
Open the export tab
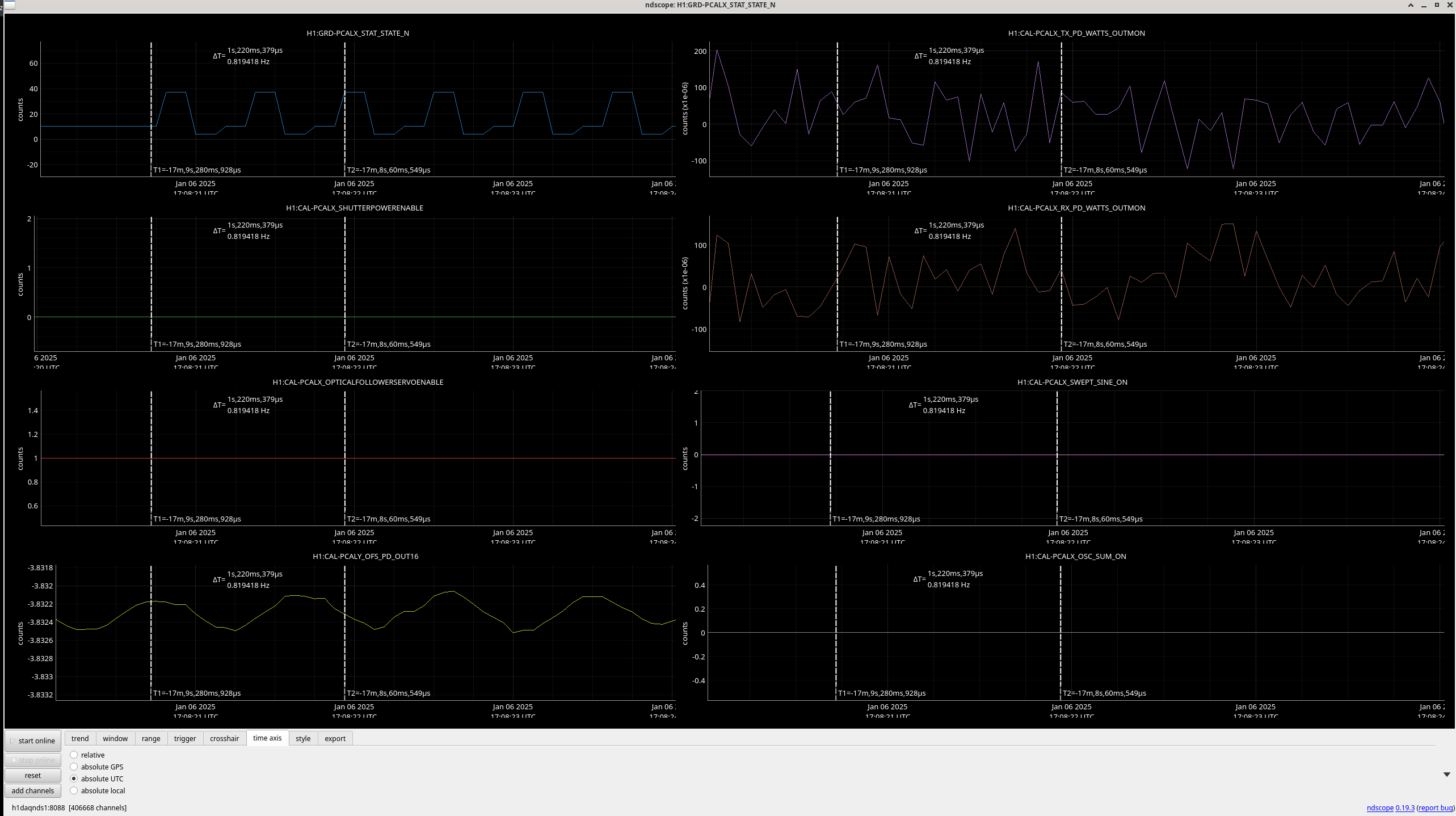pyautogui.click(x=335, y=738)
